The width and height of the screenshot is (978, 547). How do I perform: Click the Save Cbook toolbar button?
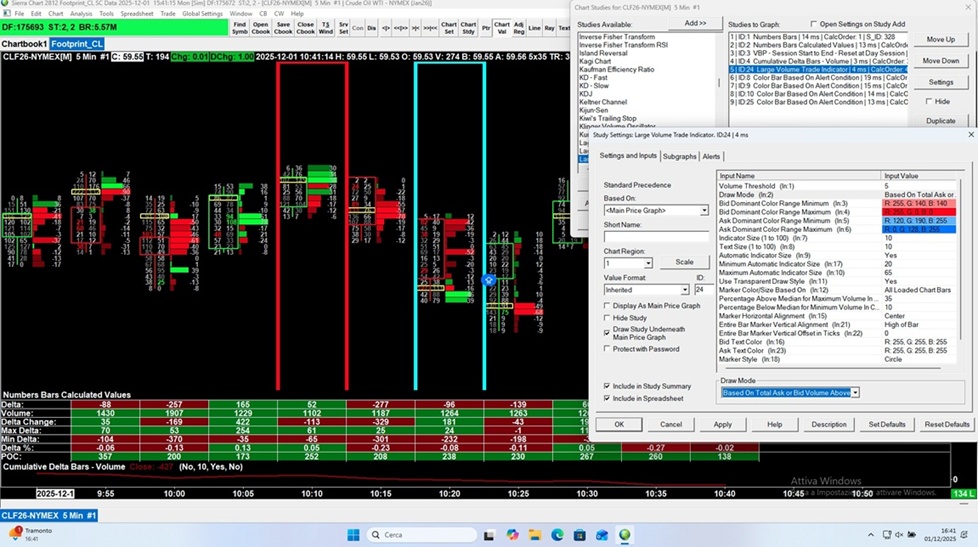pos(283,28)
